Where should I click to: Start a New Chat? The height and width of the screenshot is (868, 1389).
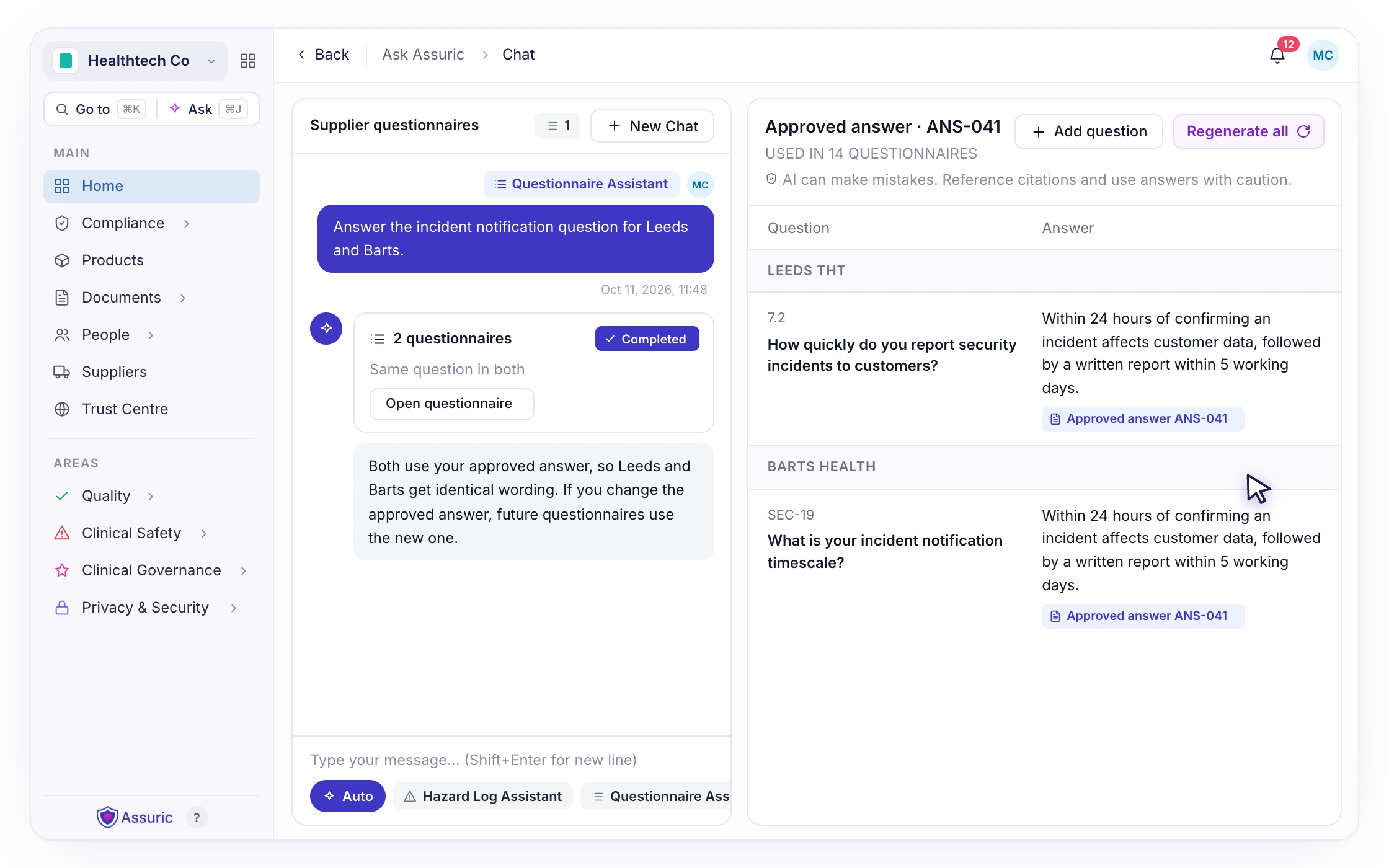tap(652, 126)
